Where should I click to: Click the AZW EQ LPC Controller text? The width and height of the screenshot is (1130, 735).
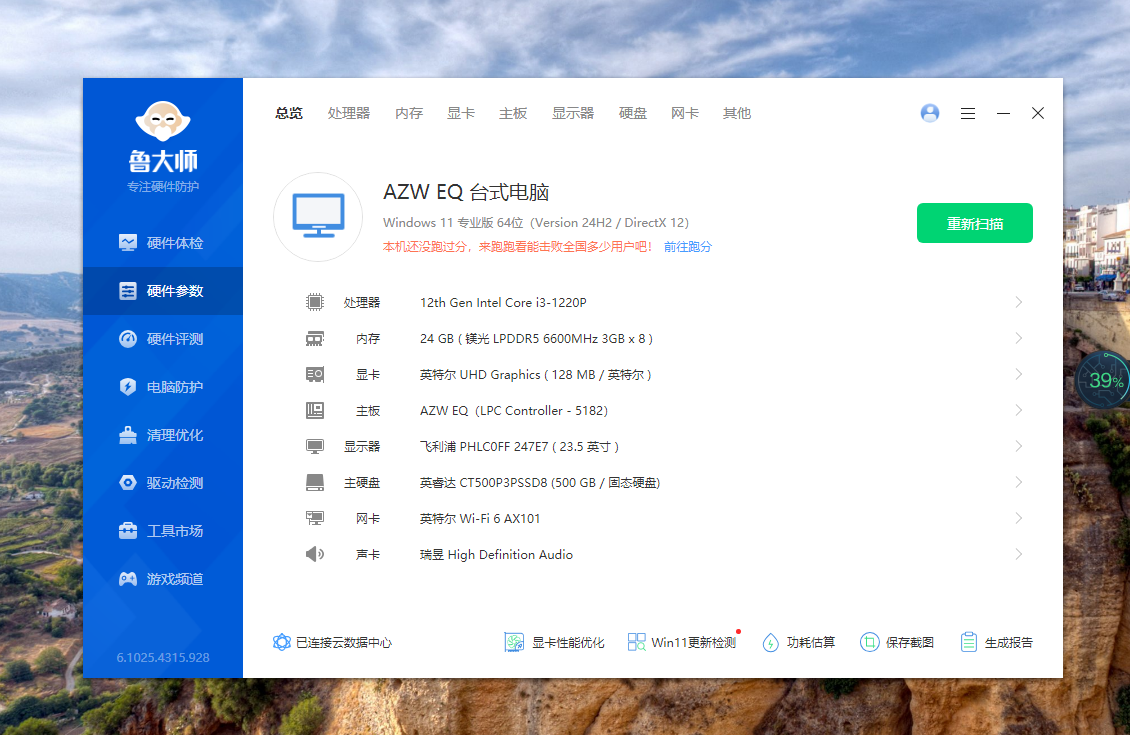pyautogui.click(x=514, y=411)
